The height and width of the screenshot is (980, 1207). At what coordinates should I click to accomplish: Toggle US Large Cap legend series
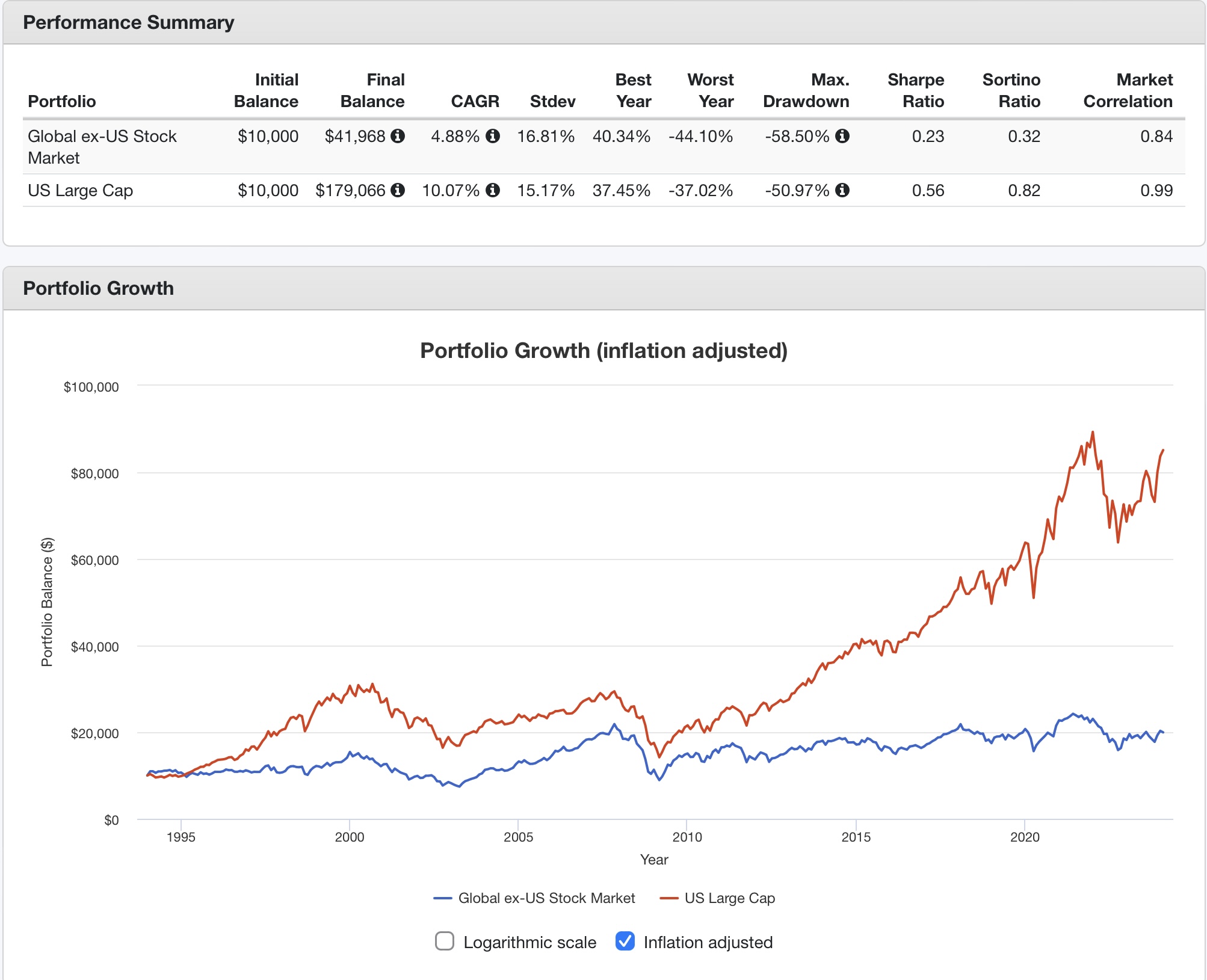tap(729, 898)
